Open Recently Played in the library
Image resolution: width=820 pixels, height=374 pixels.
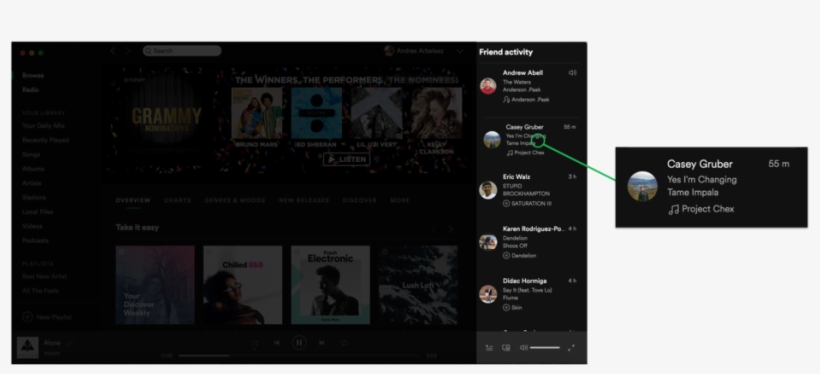(45, 140)
